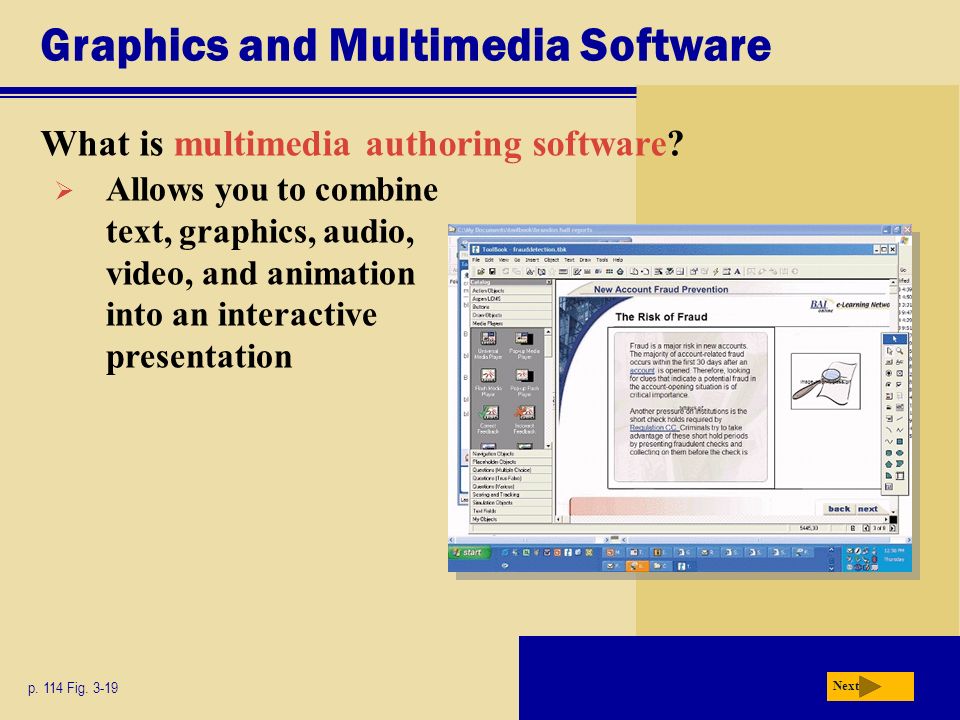Expand the Simulation Objects catalog category

coord(511,503)
